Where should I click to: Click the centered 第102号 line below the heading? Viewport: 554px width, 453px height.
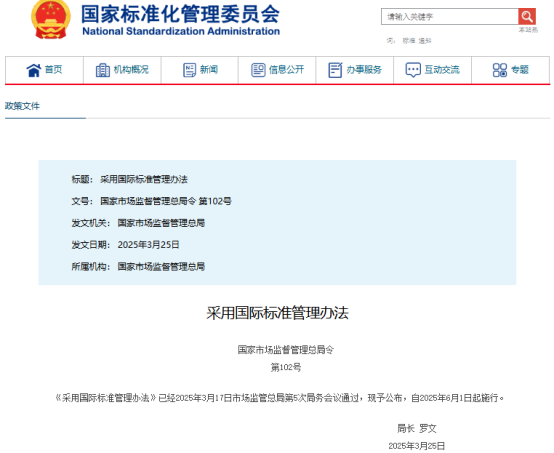point(286,367)
